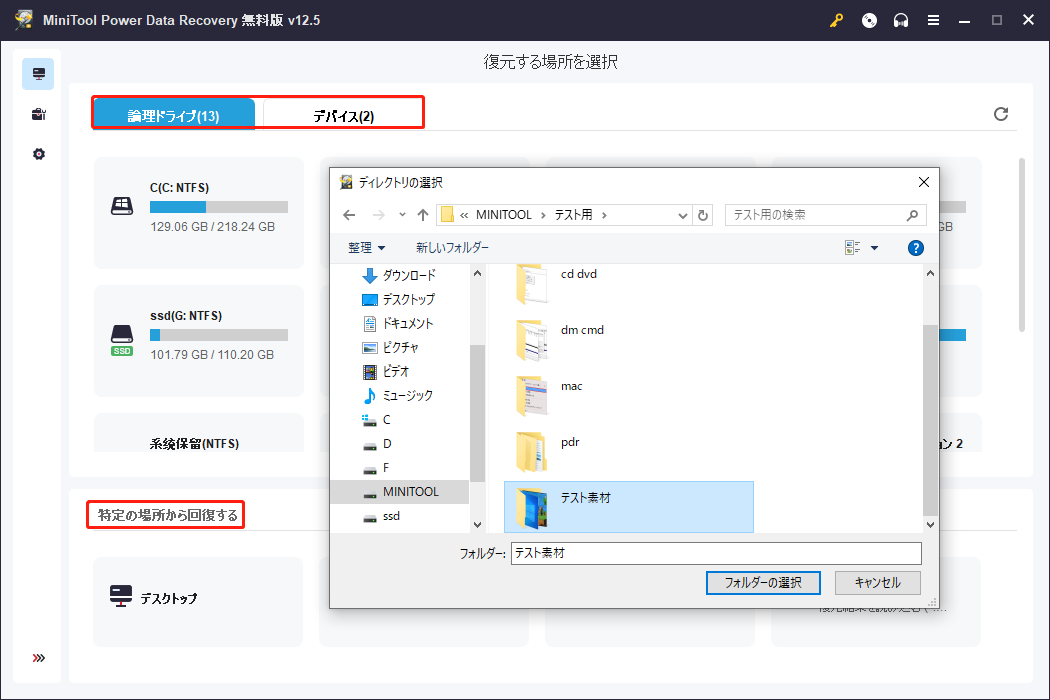Open view options dropdown arrow
The height and width of the screenshot is (700, 1050).
874,248
